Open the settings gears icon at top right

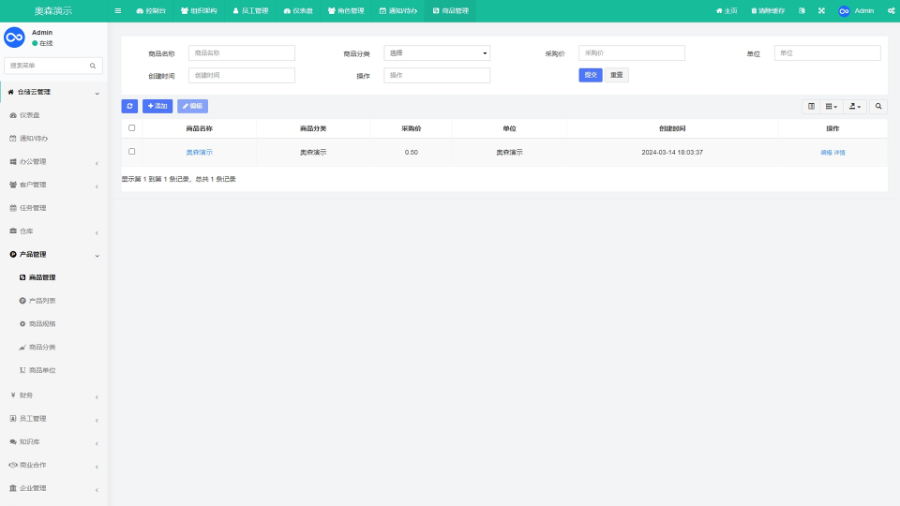pyautogui.click(x=890, y=11)
